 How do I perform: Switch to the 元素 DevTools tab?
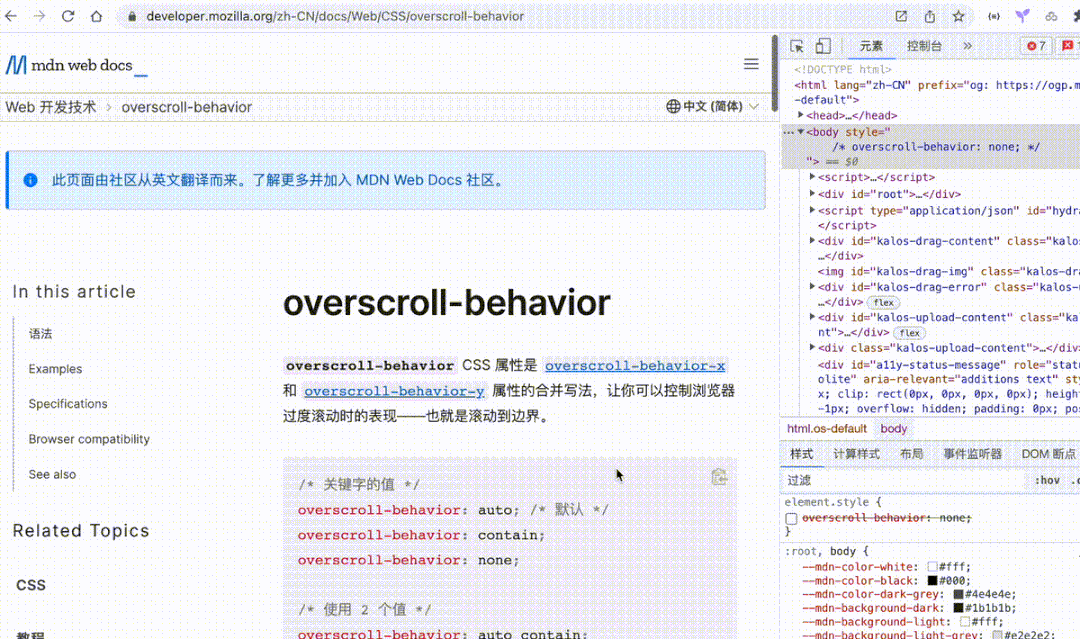pos(871,46)
